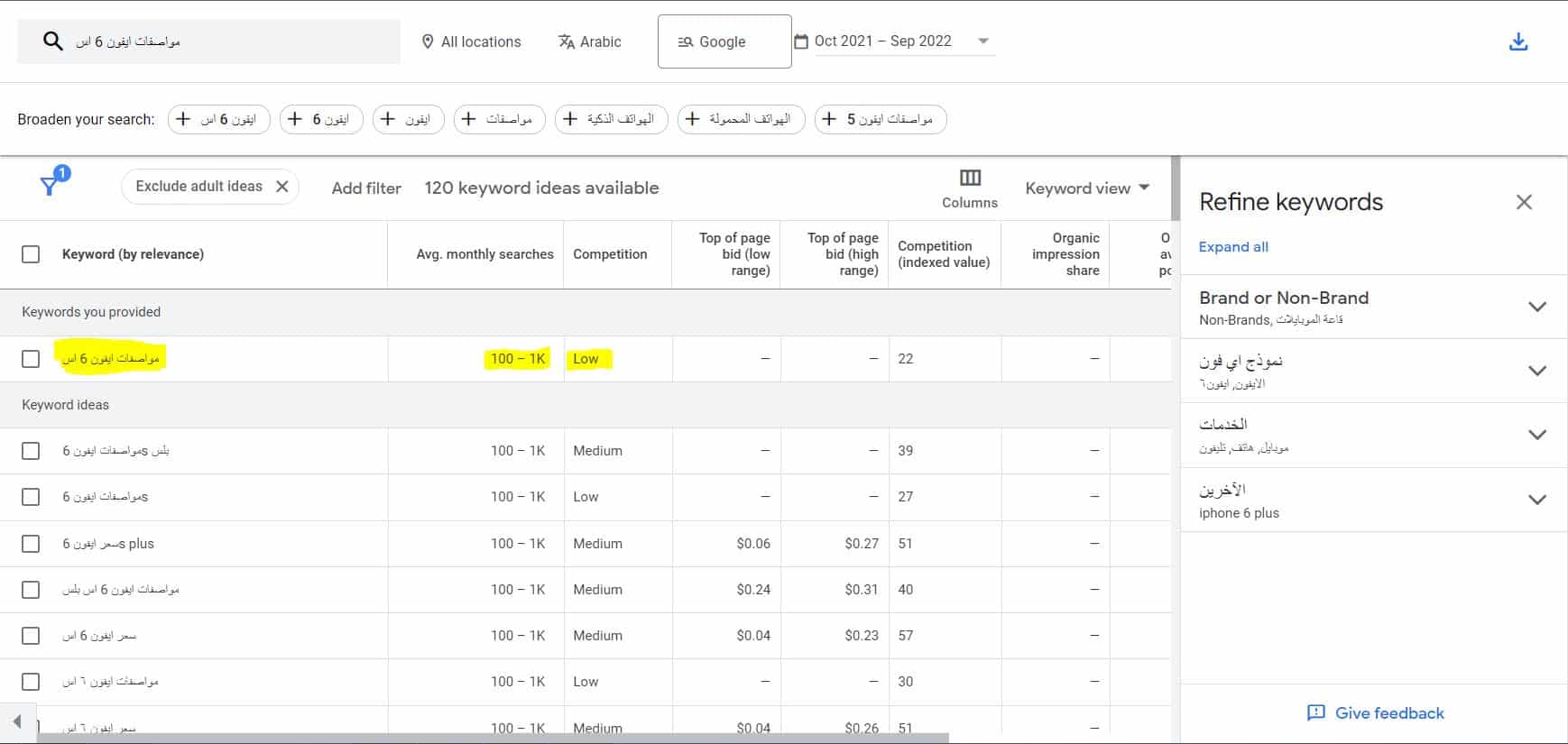The height and width of the screenshot is (744, 1568).
Task: Click the Arabic language translate icon
Action: pos(567,41)
